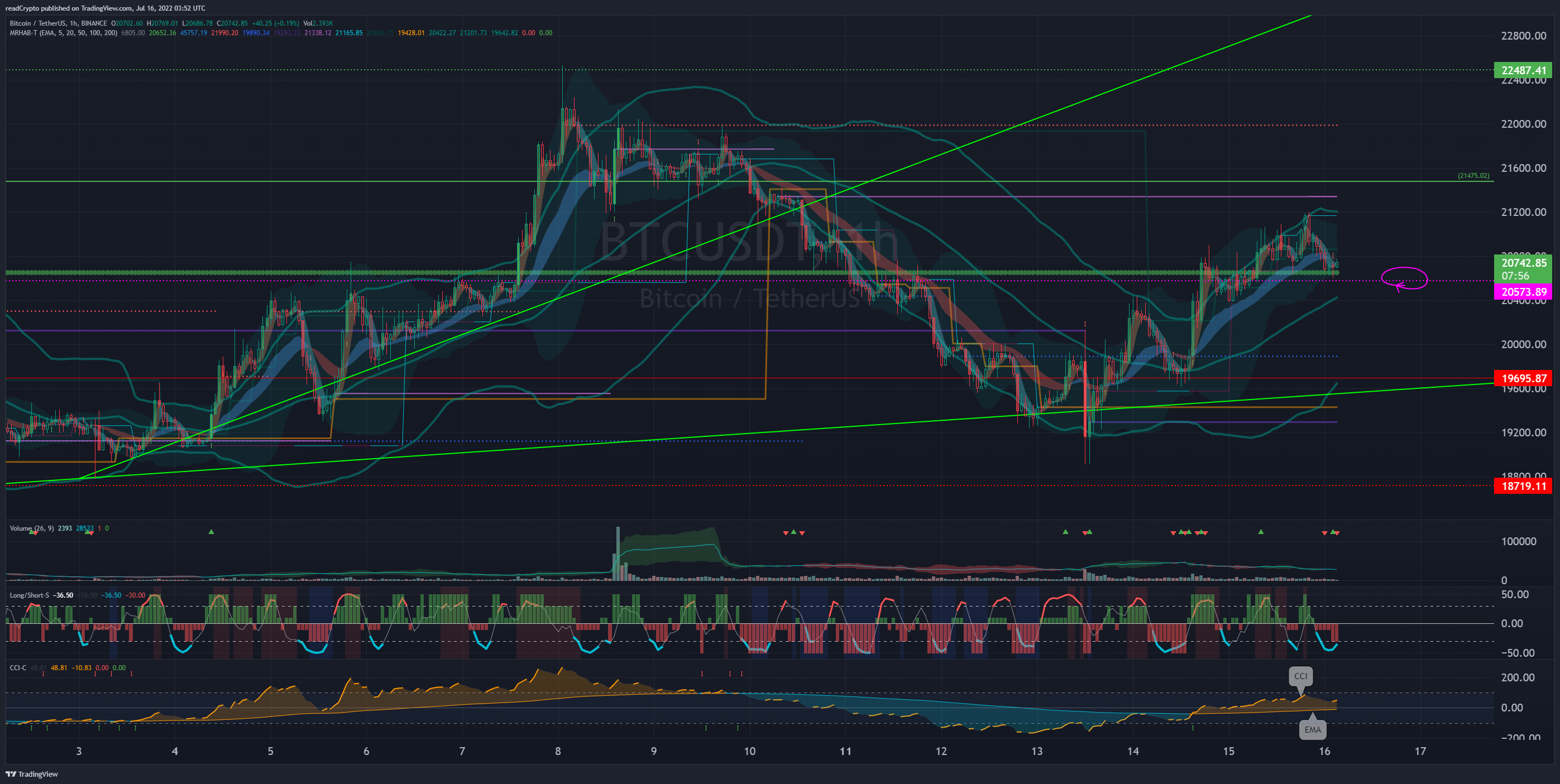Screen dimensions: 1560x784
Task: Click the magenta 20573.89 price label
Action: (1523, 292)
